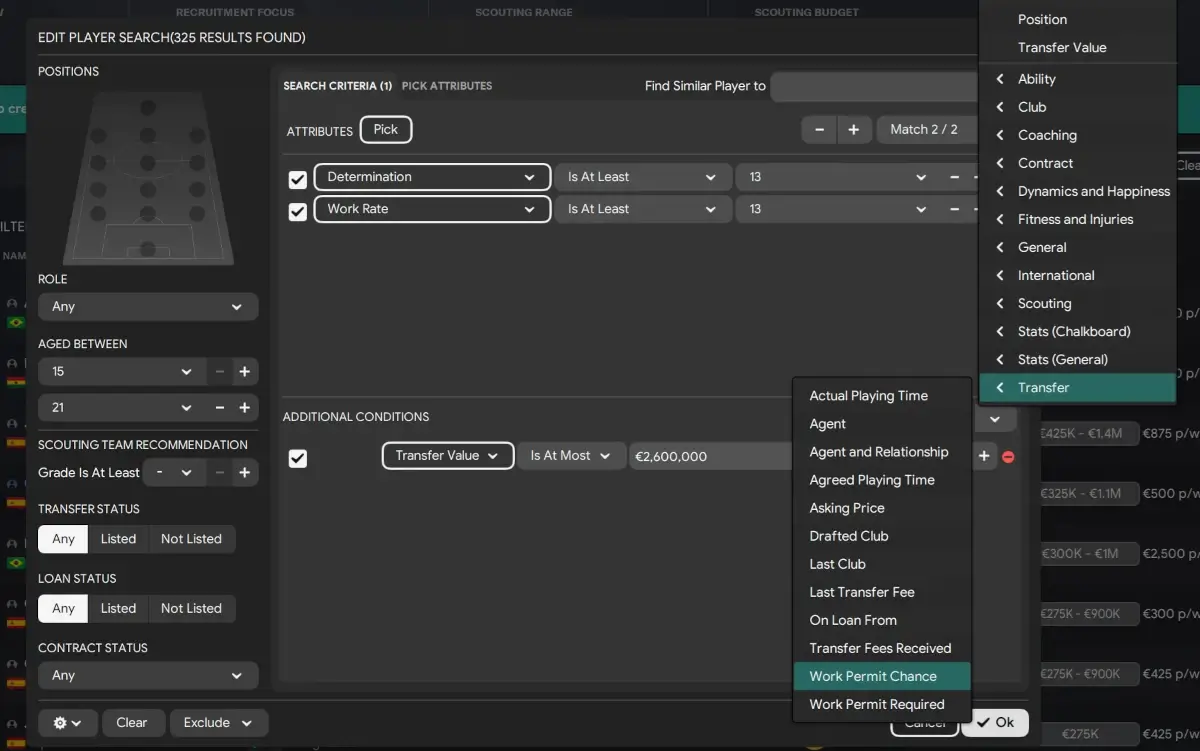Switch to Search Criteria (1) tab
Viewport: 1200px width, 751px height.
338,86
